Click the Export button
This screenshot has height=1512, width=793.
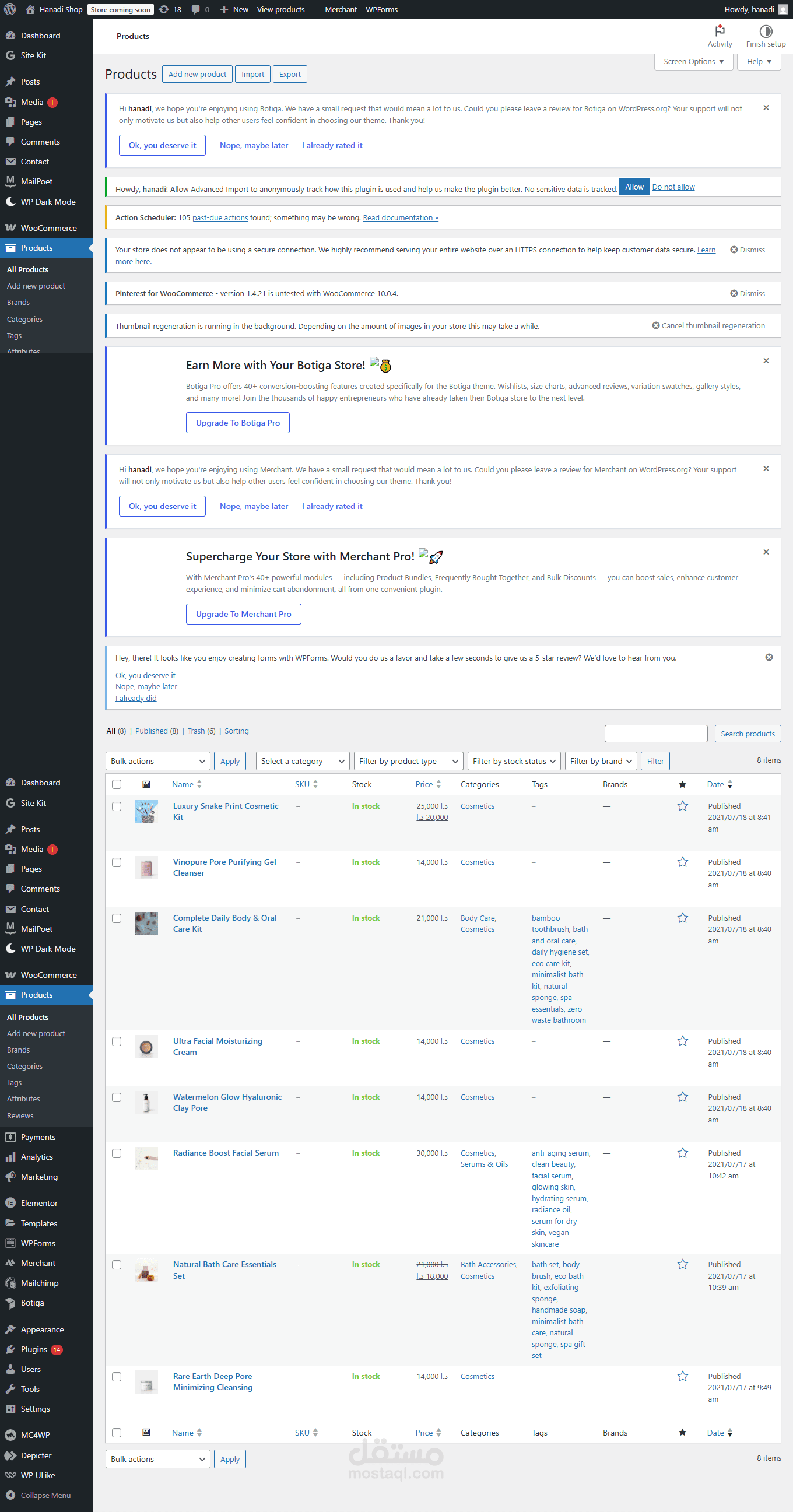tap(289, 74)
